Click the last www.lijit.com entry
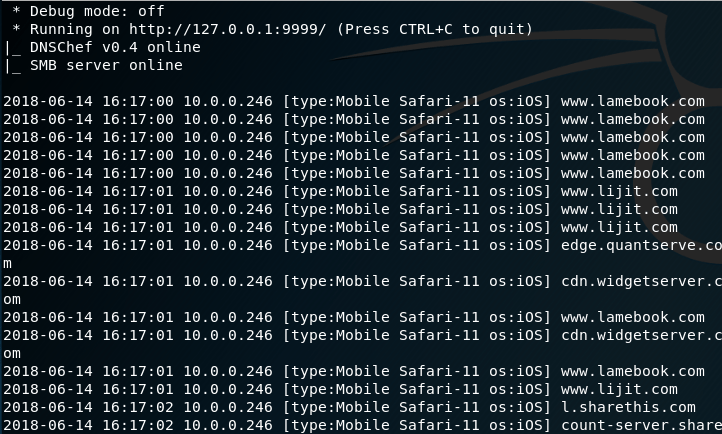 click(x=619, y=389)
